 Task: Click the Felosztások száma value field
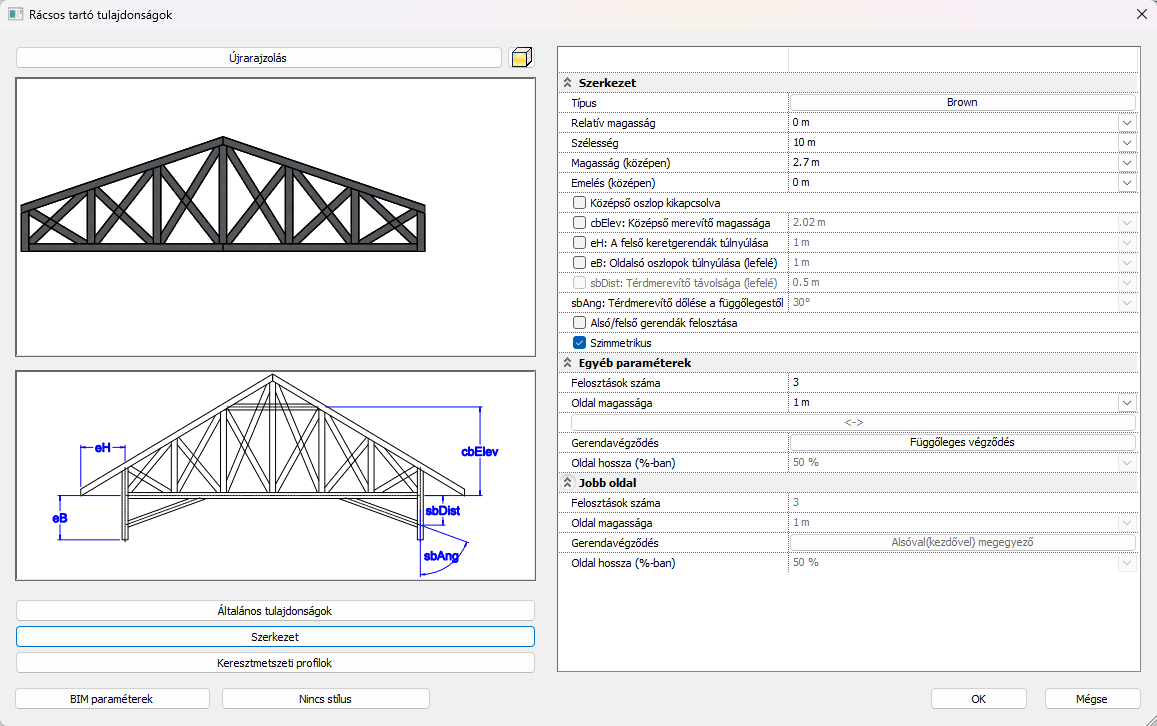click(962, 383)
